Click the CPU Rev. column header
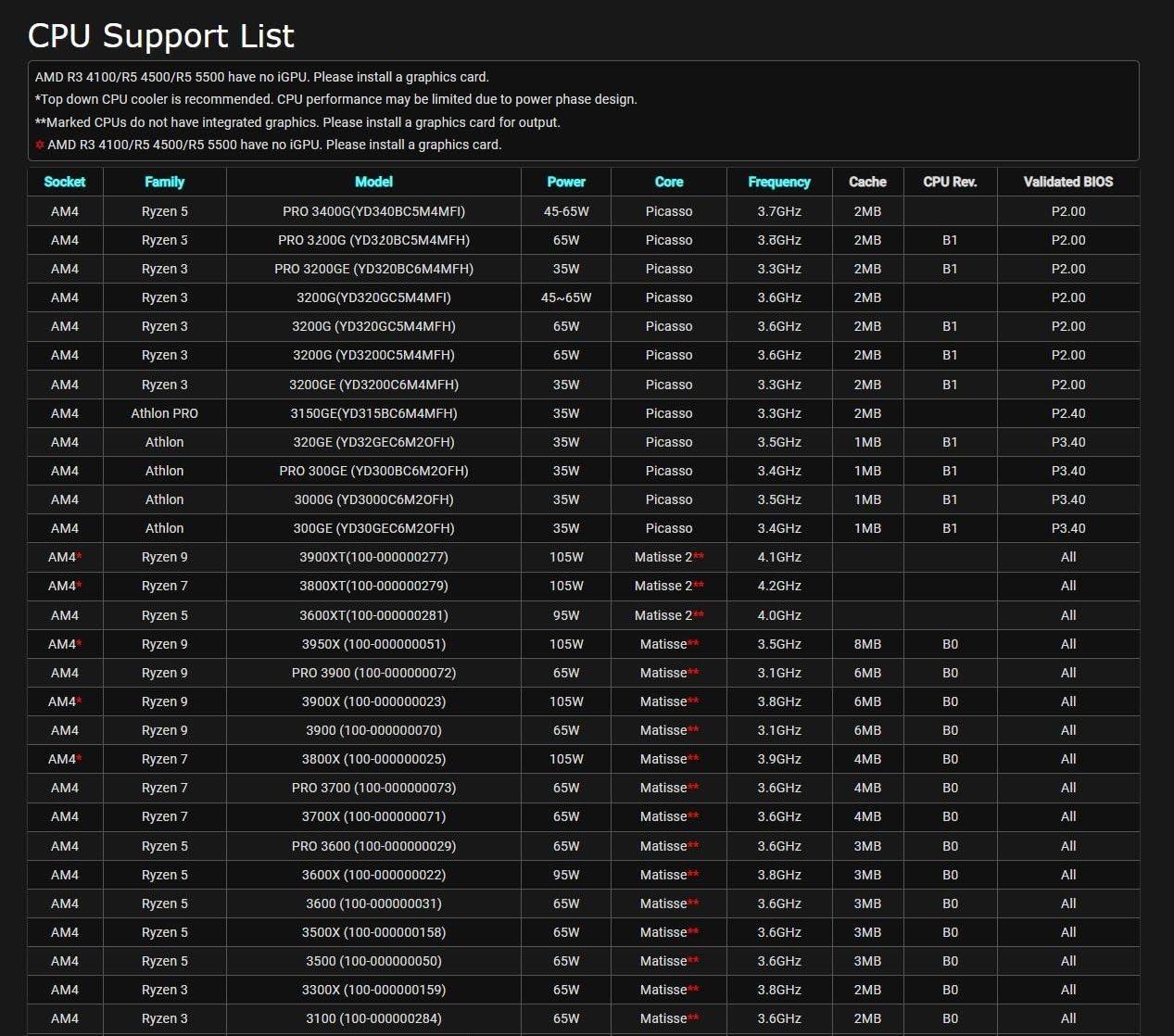1174x1036 pixels. [x=950, y=182]
